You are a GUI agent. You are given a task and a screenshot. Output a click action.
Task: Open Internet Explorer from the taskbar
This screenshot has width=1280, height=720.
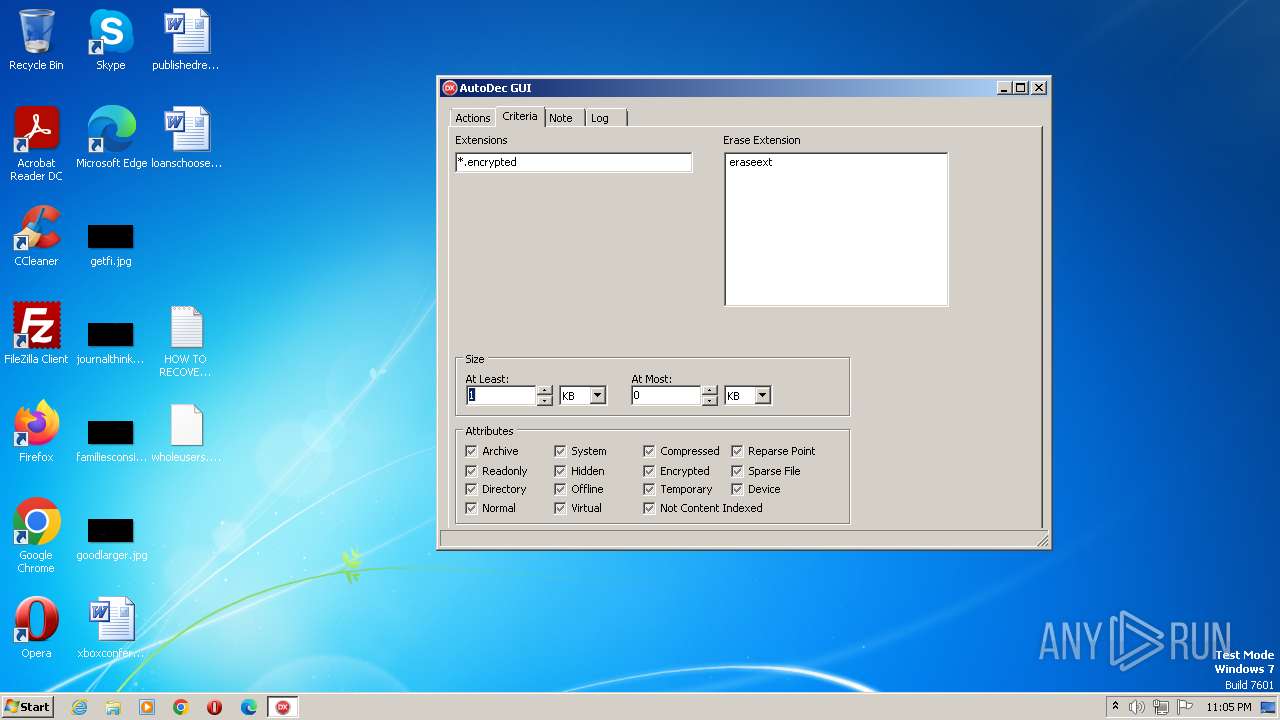click(x=79, y=707)
